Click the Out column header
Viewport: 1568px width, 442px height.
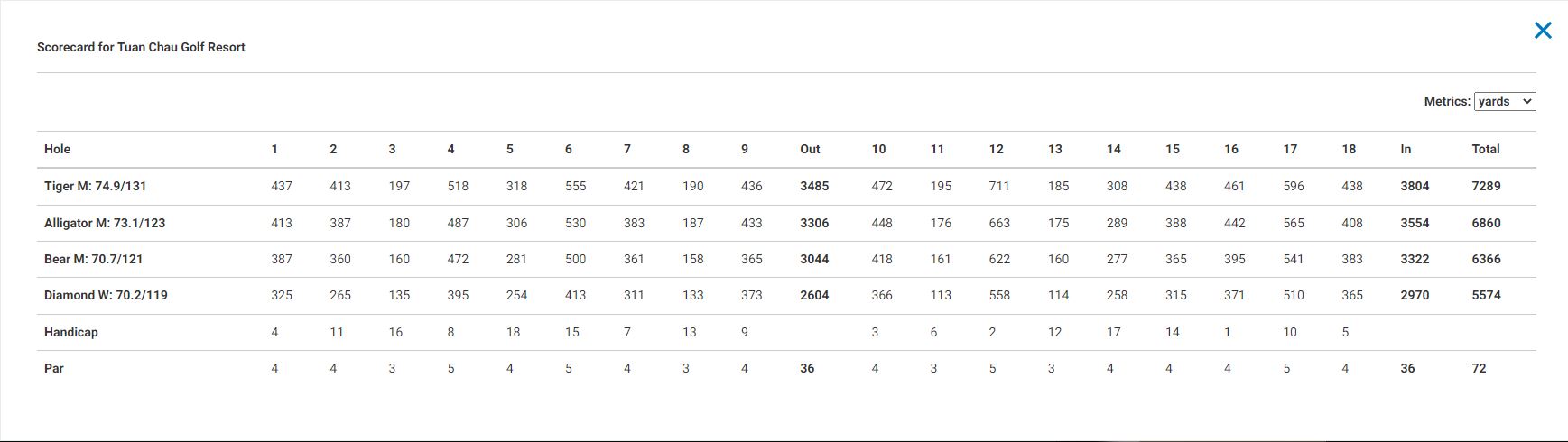(x=810, y=149)
